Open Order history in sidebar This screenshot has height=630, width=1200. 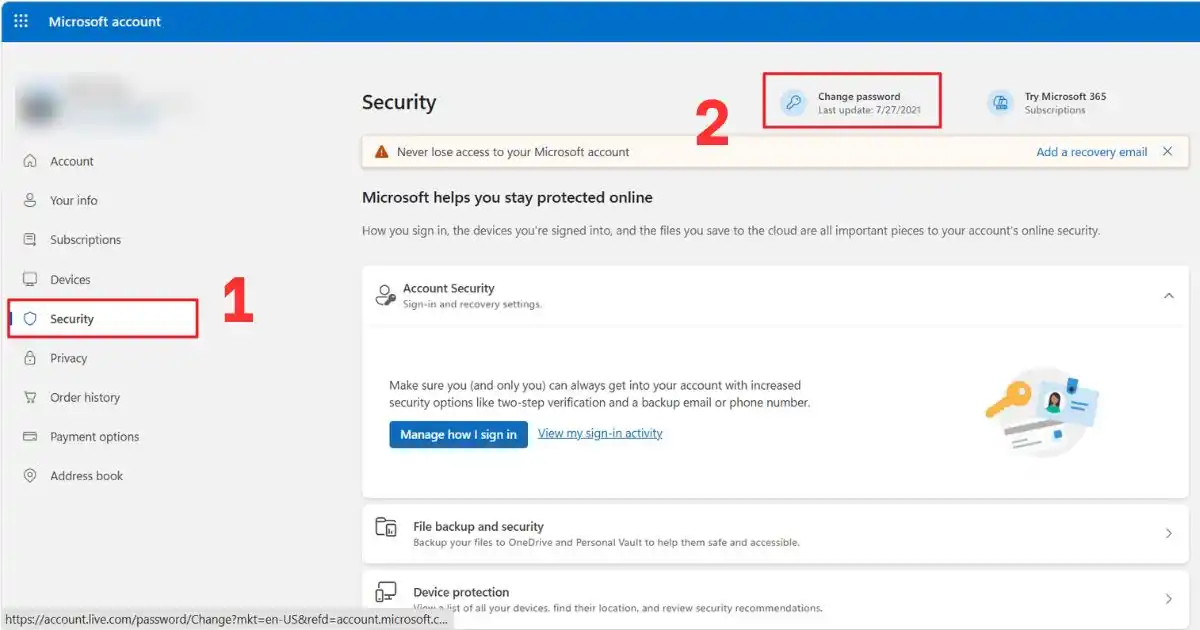(85, 397)
